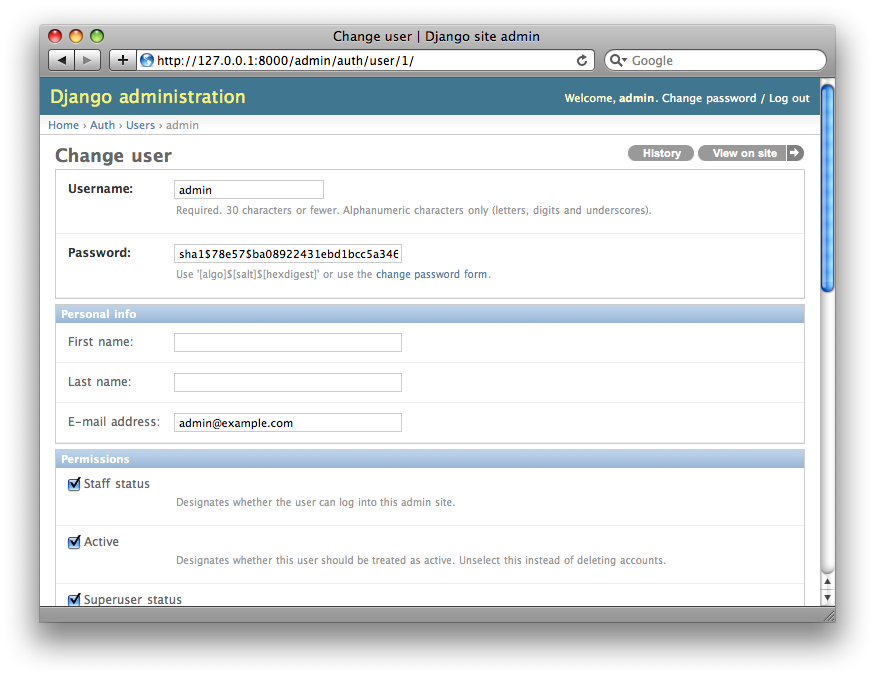
Task: Click the browser forward arrow button
Action: [87, 60]
